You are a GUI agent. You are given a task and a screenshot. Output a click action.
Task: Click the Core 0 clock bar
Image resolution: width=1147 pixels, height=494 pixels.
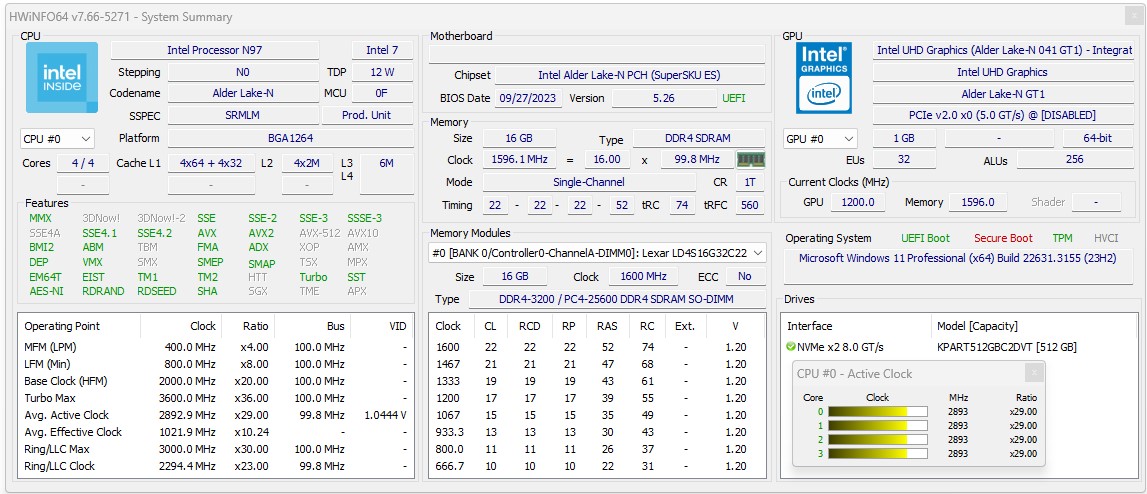point(878,411)
